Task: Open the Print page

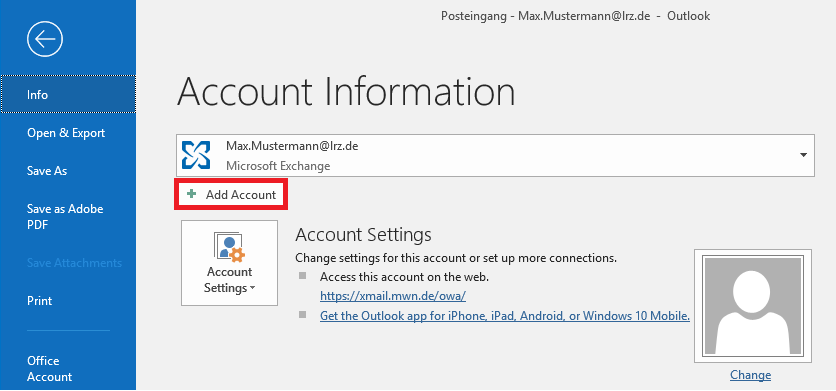Action: click(39, 301)
